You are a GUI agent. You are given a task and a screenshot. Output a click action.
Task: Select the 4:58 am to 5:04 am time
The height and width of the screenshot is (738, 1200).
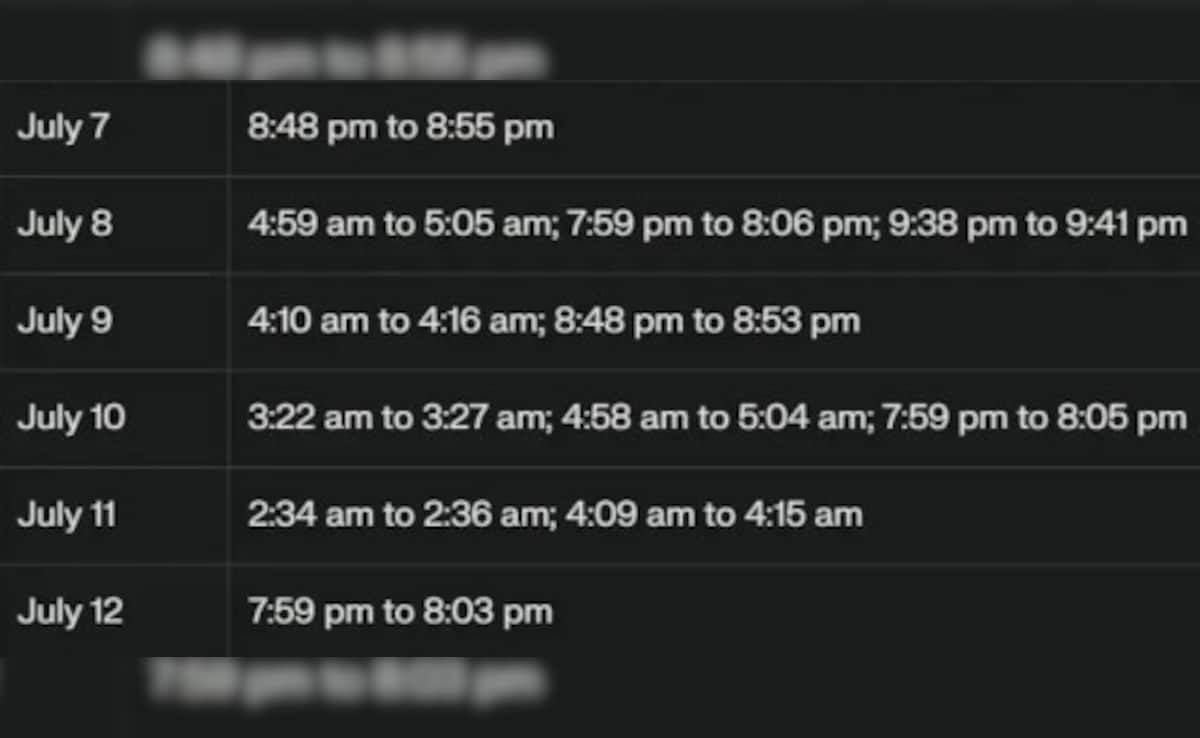point(712,418)
